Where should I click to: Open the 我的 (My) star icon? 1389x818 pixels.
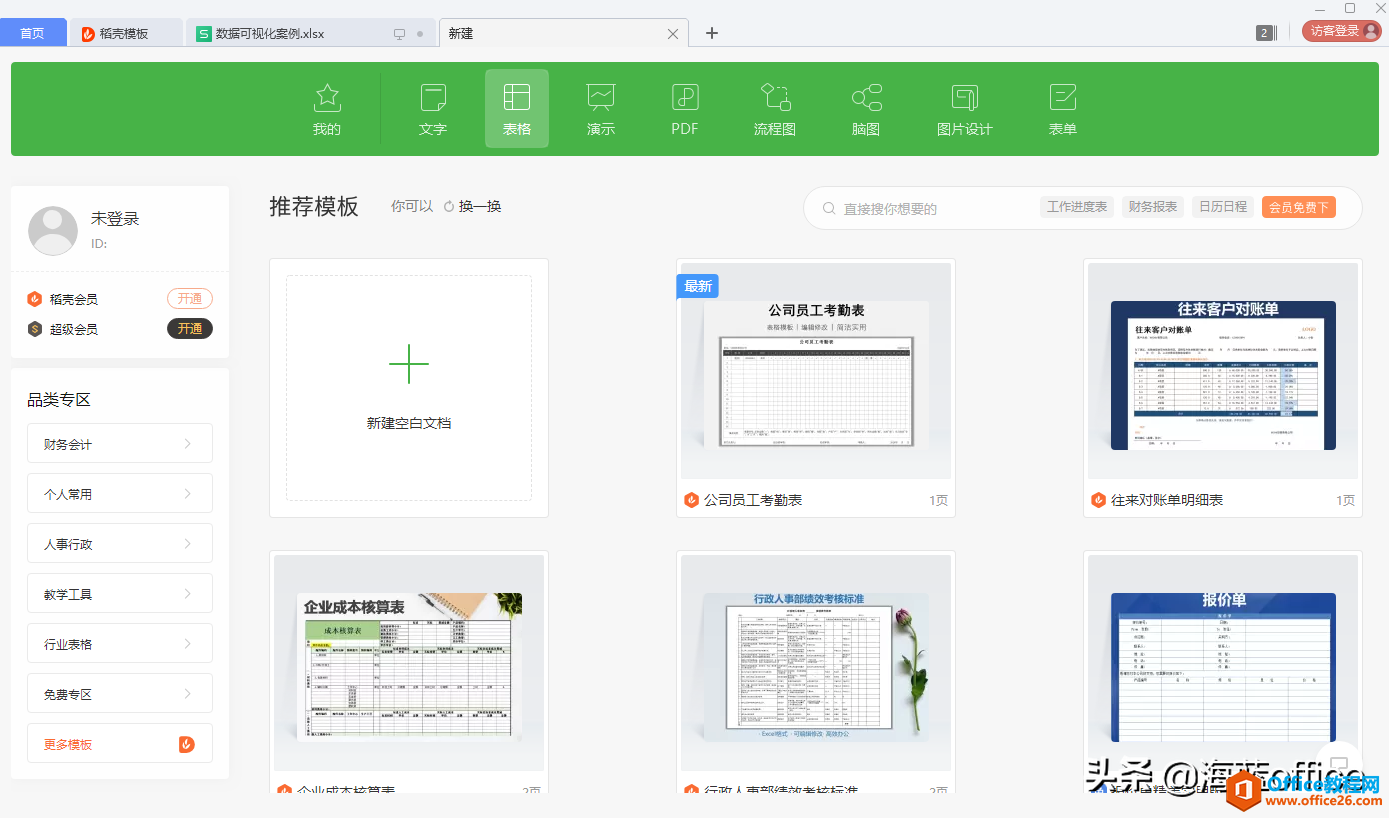coord(327,98)
